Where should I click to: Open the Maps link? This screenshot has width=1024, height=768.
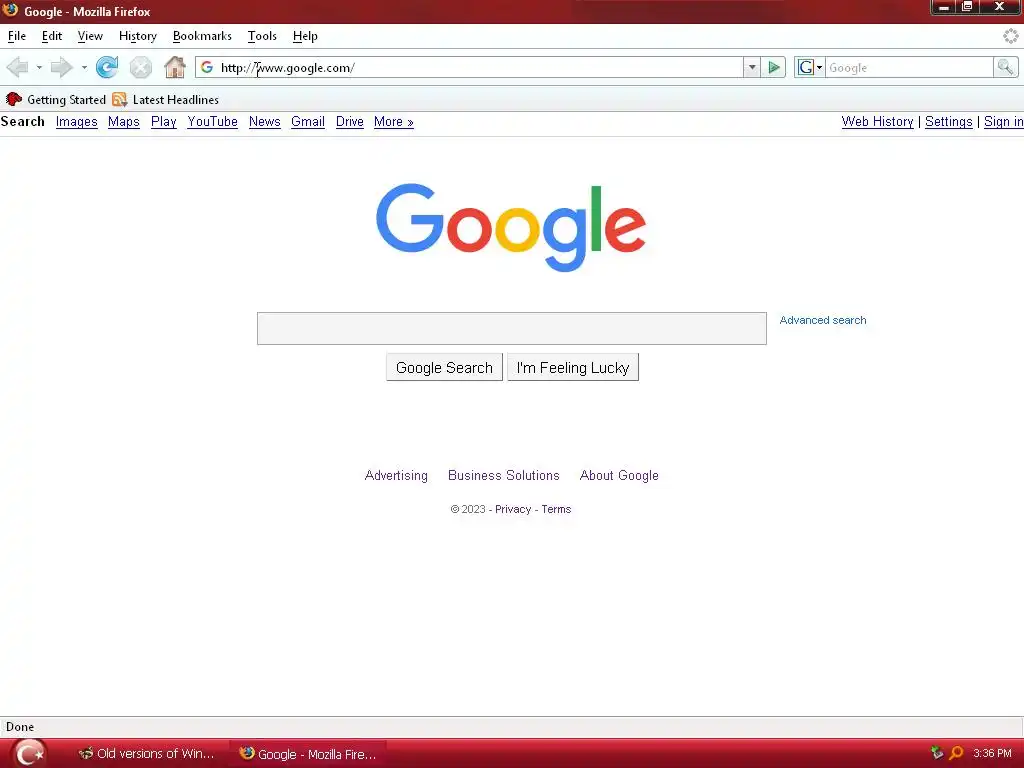coord(123,121)
